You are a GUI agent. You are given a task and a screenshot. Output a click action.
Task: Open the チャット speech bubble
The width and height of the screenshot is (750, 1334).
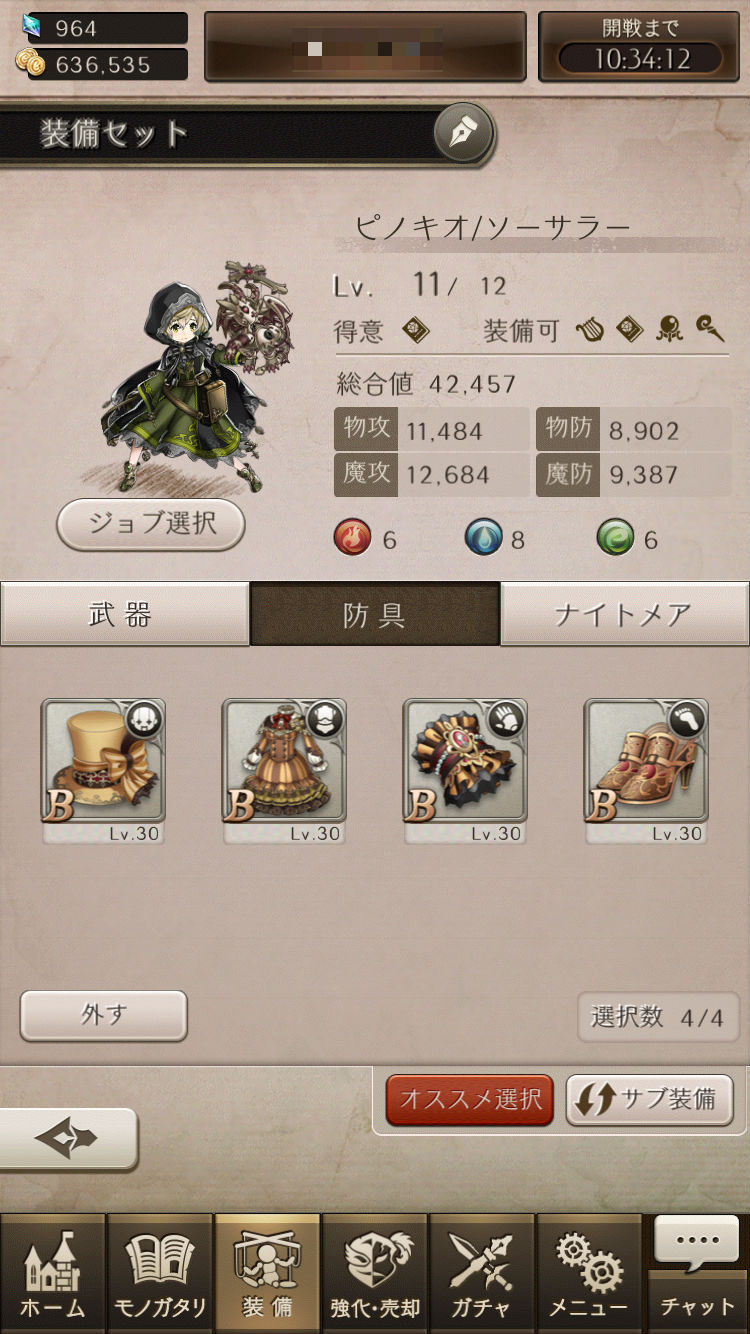click(x=697, y=1273)
